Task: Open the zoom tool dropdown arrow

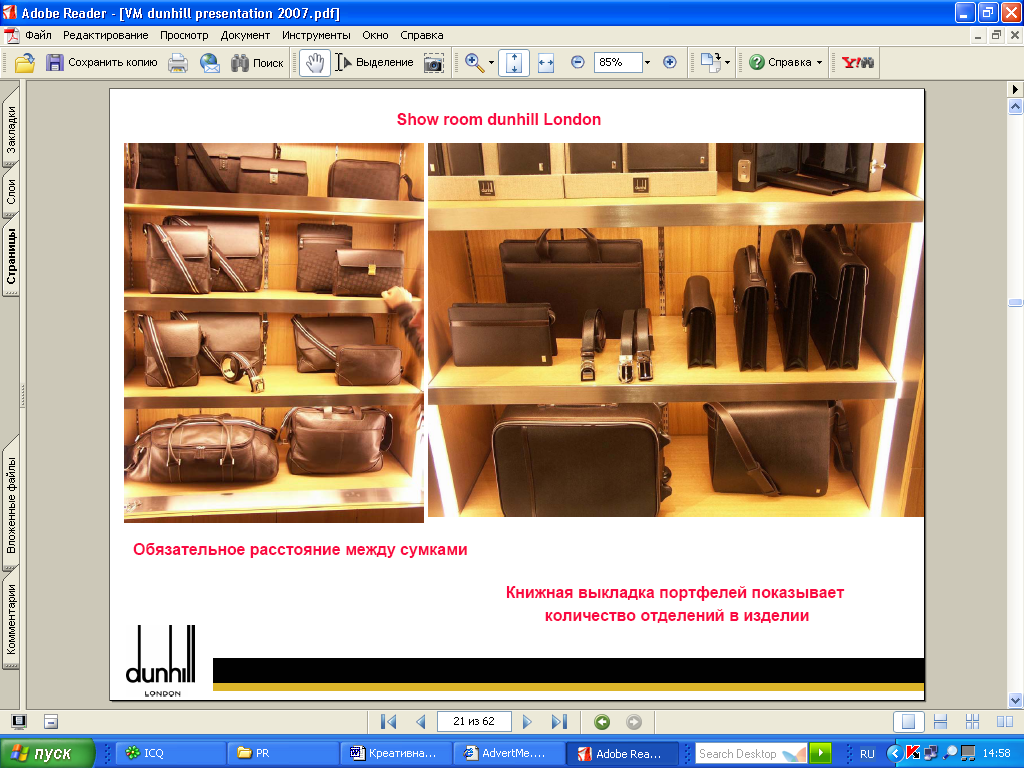Action: [491, 63]
